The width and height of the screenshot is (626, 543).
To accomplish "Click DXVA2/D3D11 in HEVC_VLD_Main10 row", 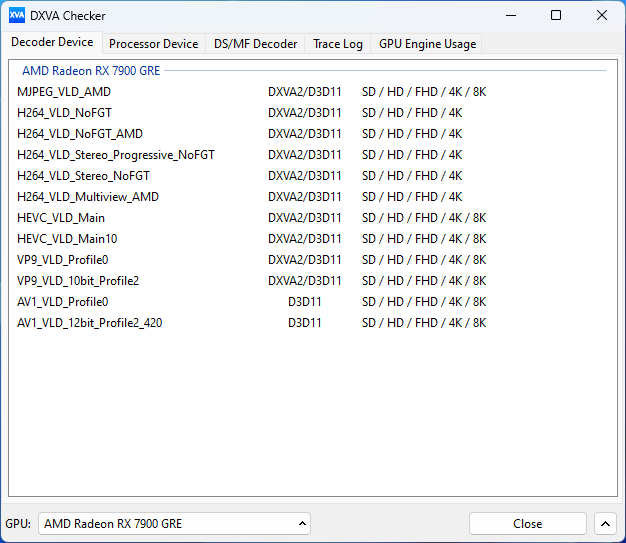I will pos(305,239).
